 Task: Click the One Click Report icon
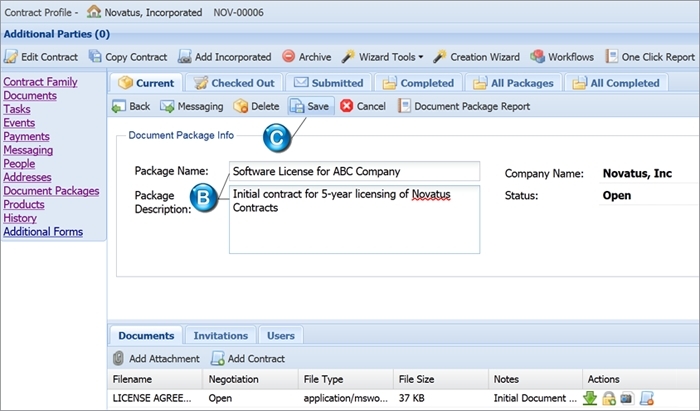[611, 56]
